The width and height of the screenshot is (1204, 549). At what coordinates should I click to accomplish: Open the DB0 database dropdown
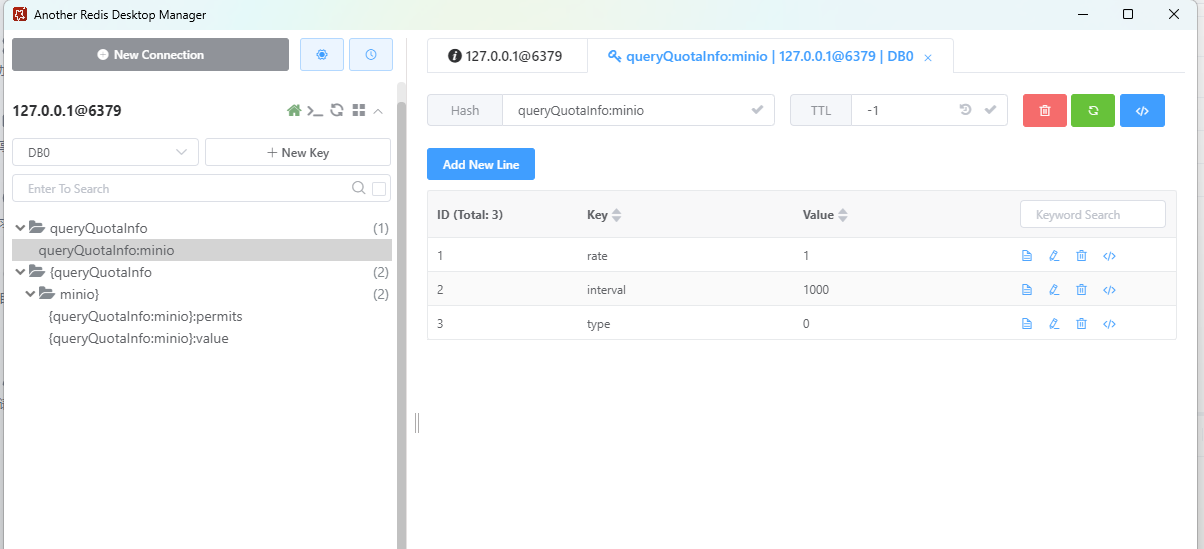106,152
